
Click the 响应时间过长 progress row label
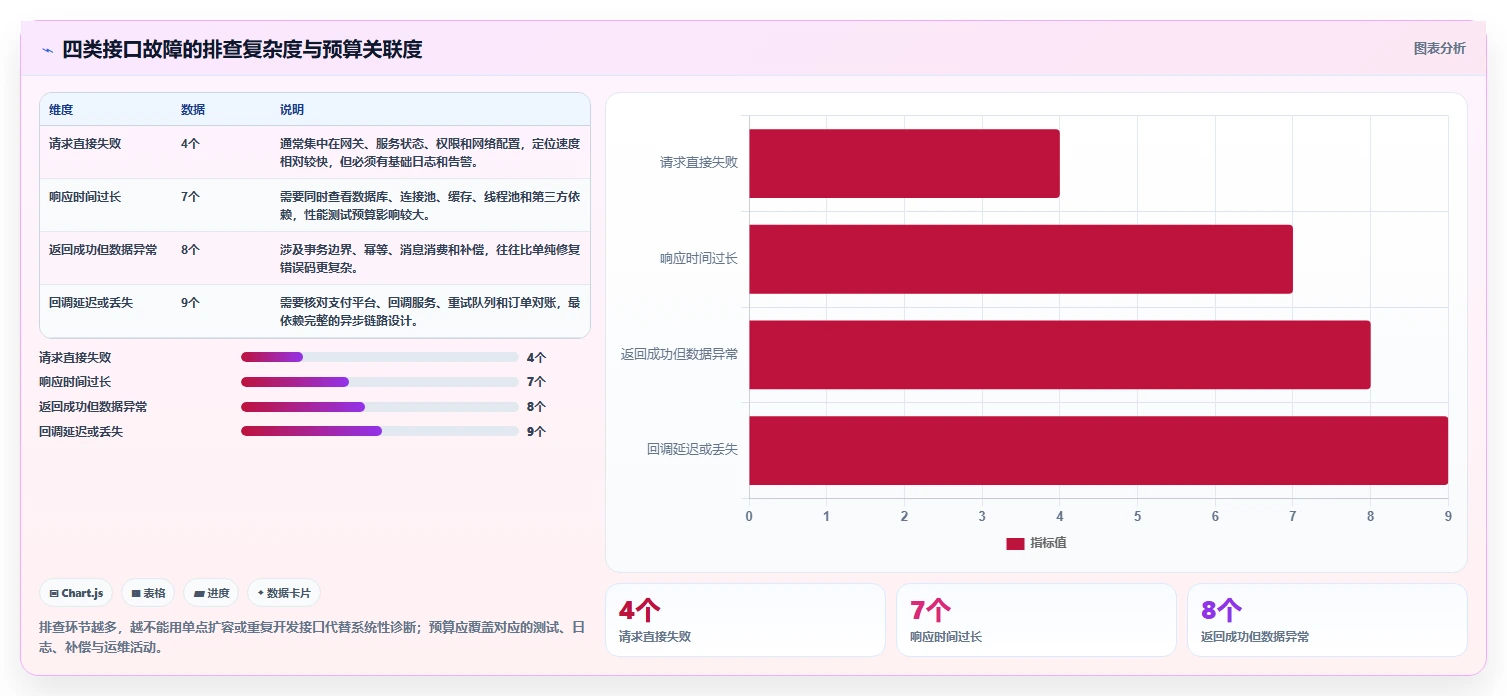click(75, 382)
